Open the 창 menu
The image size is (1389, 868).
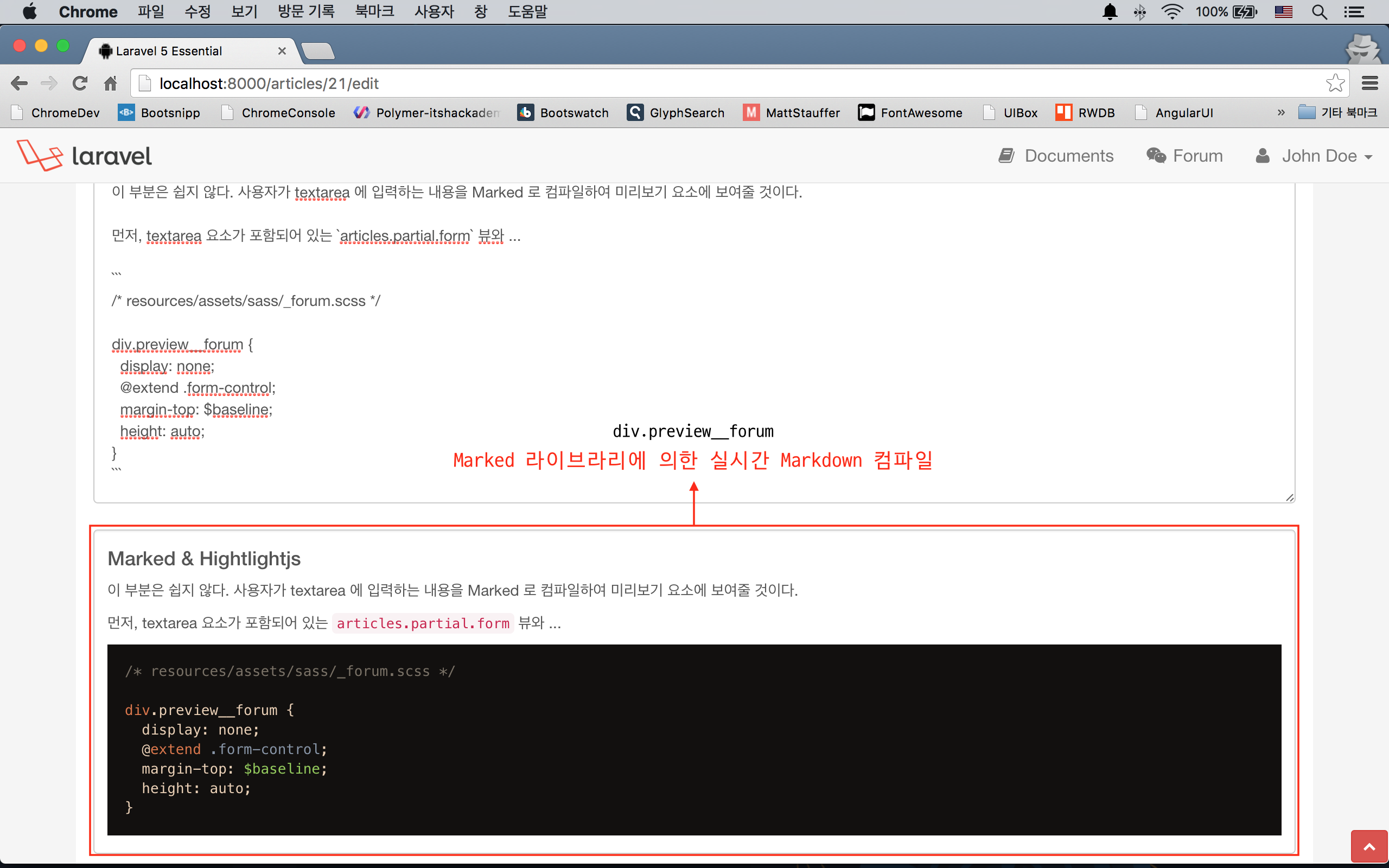(481, 11)
